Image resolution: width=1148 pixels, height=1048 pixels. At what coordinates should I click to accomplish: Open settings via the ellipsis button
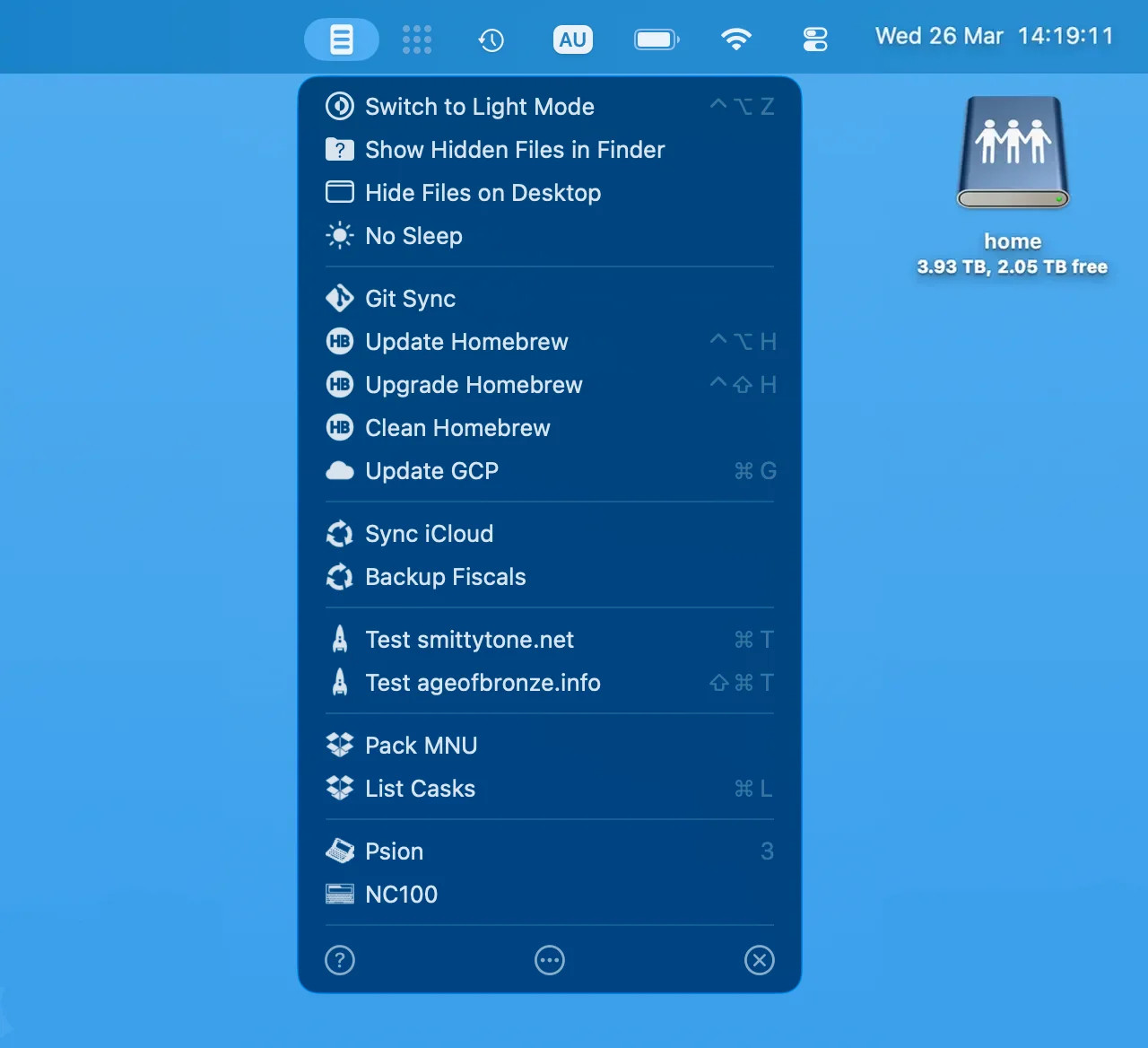pos(550,960)
